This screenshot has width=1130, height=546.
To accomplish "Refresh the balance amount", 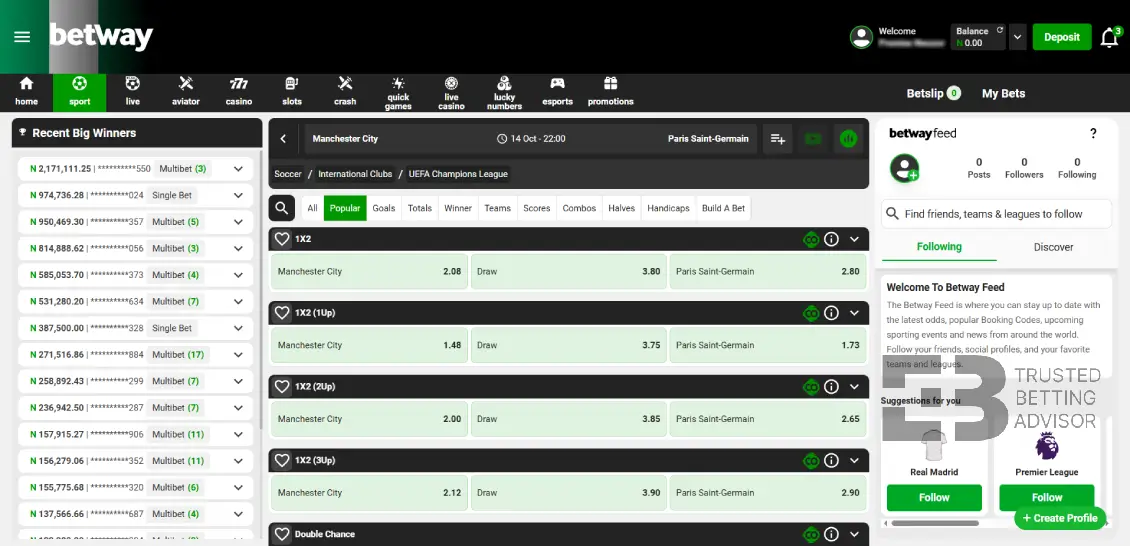I will pos(1000,30).
